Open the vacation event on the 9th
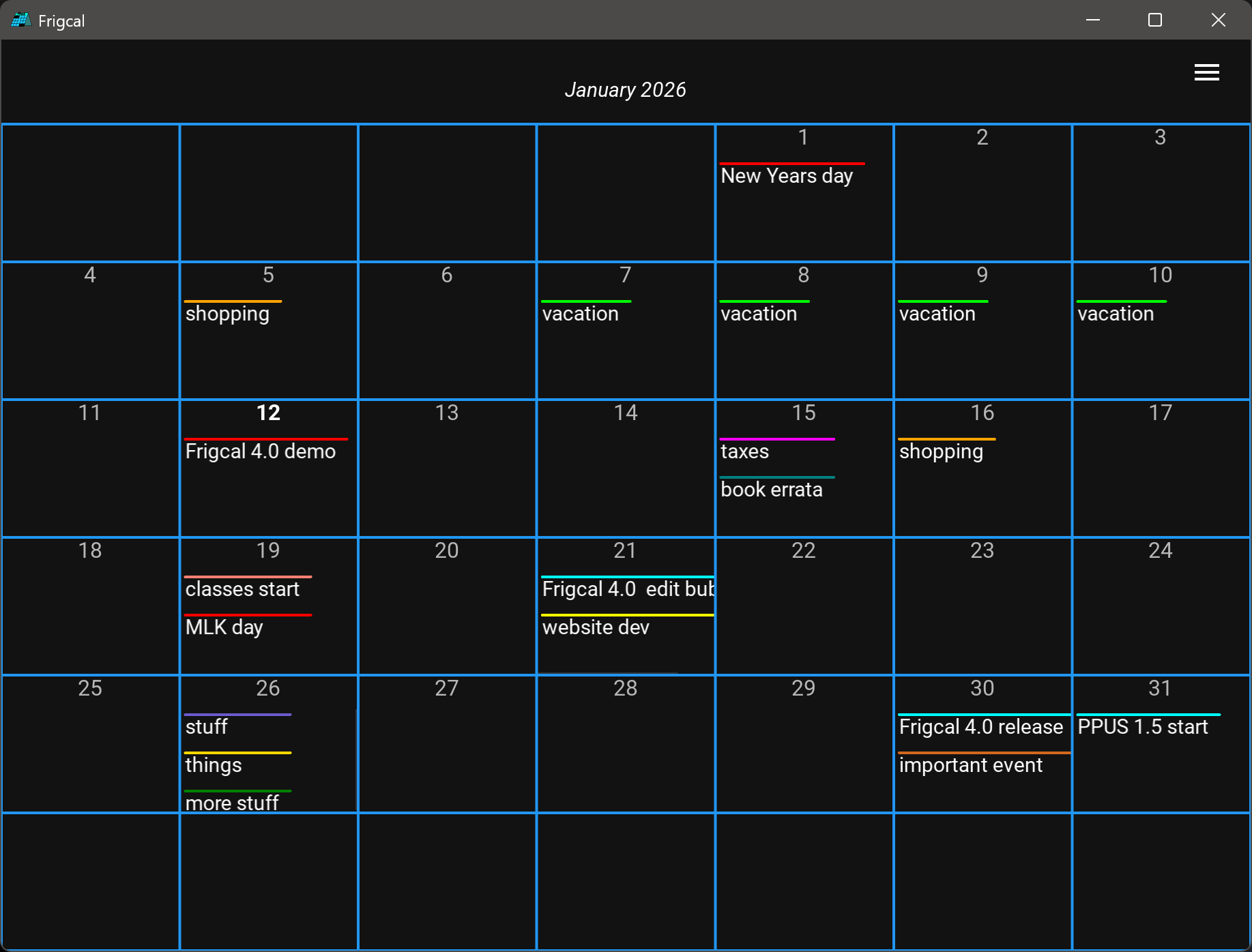This screenshot has height=952, width=1252. (x=937, y=314)
